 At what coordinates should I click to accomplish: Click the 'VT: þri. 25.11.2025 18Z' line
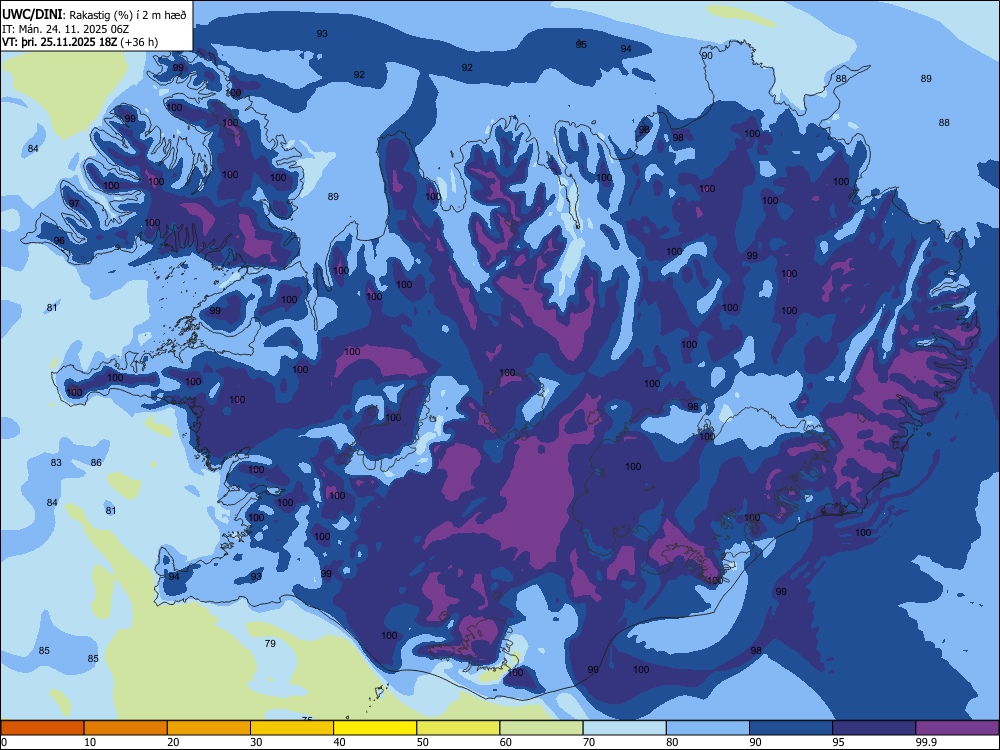59,42
